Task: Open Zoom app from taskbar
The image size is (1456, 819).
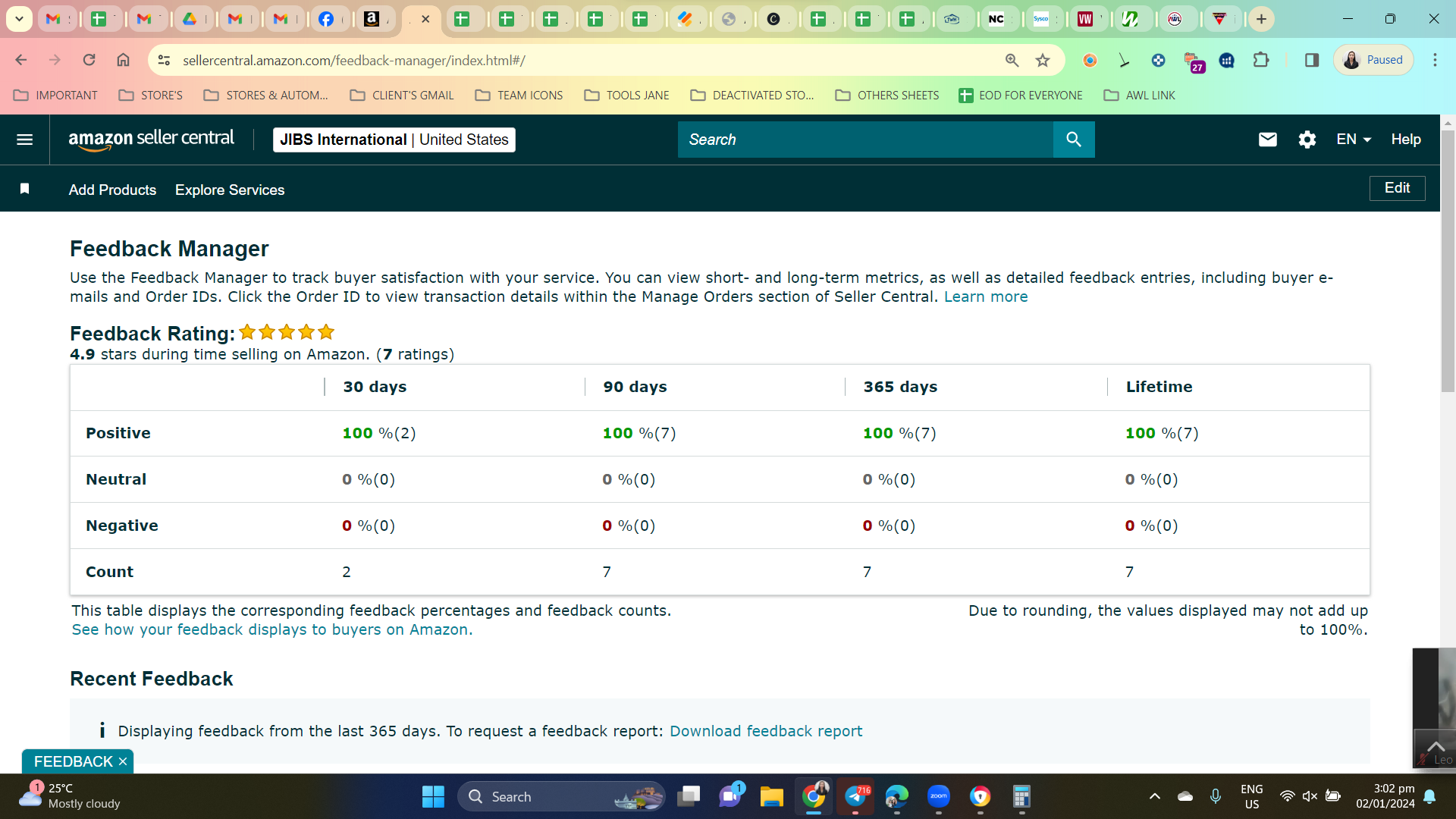Action: [x=939, y=796]
